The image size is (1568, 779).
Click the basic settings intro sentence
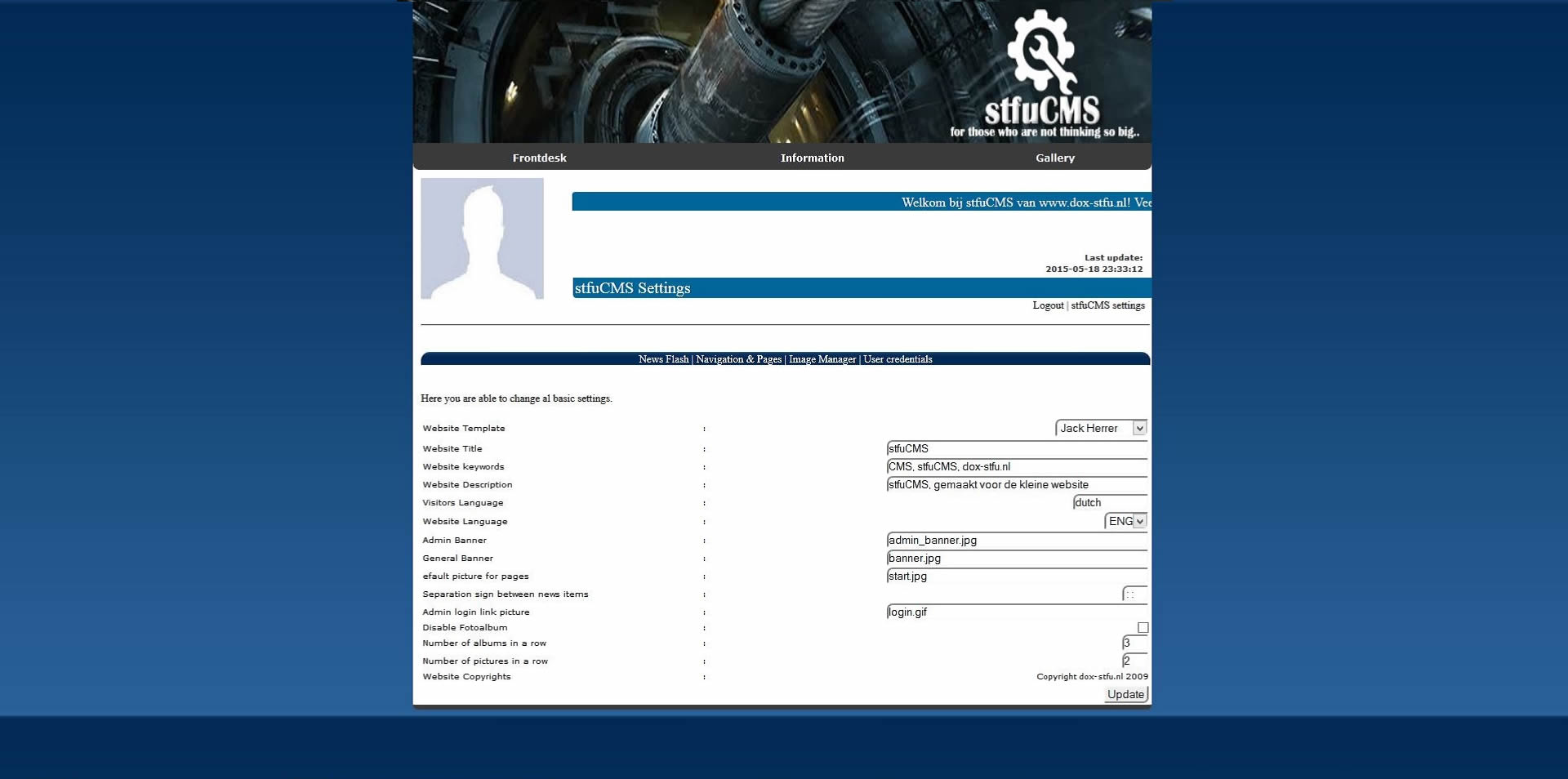click(x=516, y=398)
